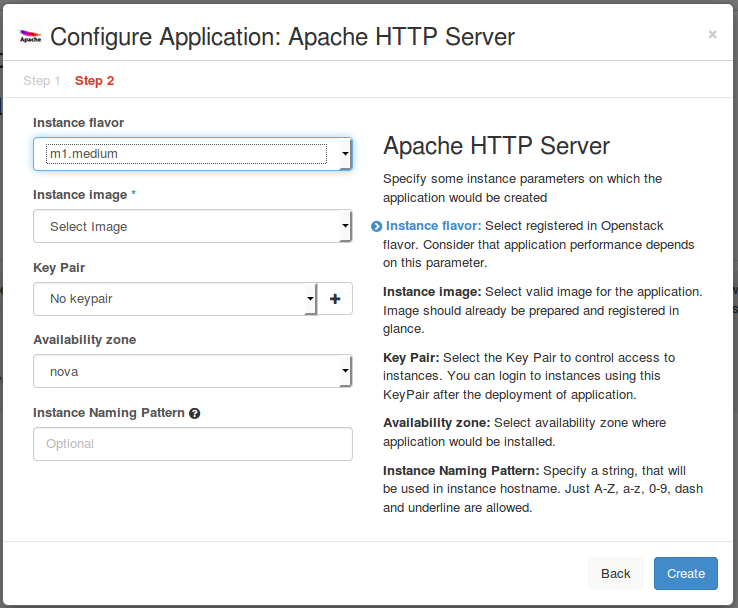Viewport: 738px width, 608px height.
Task: Select the Step 2 tab
Action: coord(94,80)
